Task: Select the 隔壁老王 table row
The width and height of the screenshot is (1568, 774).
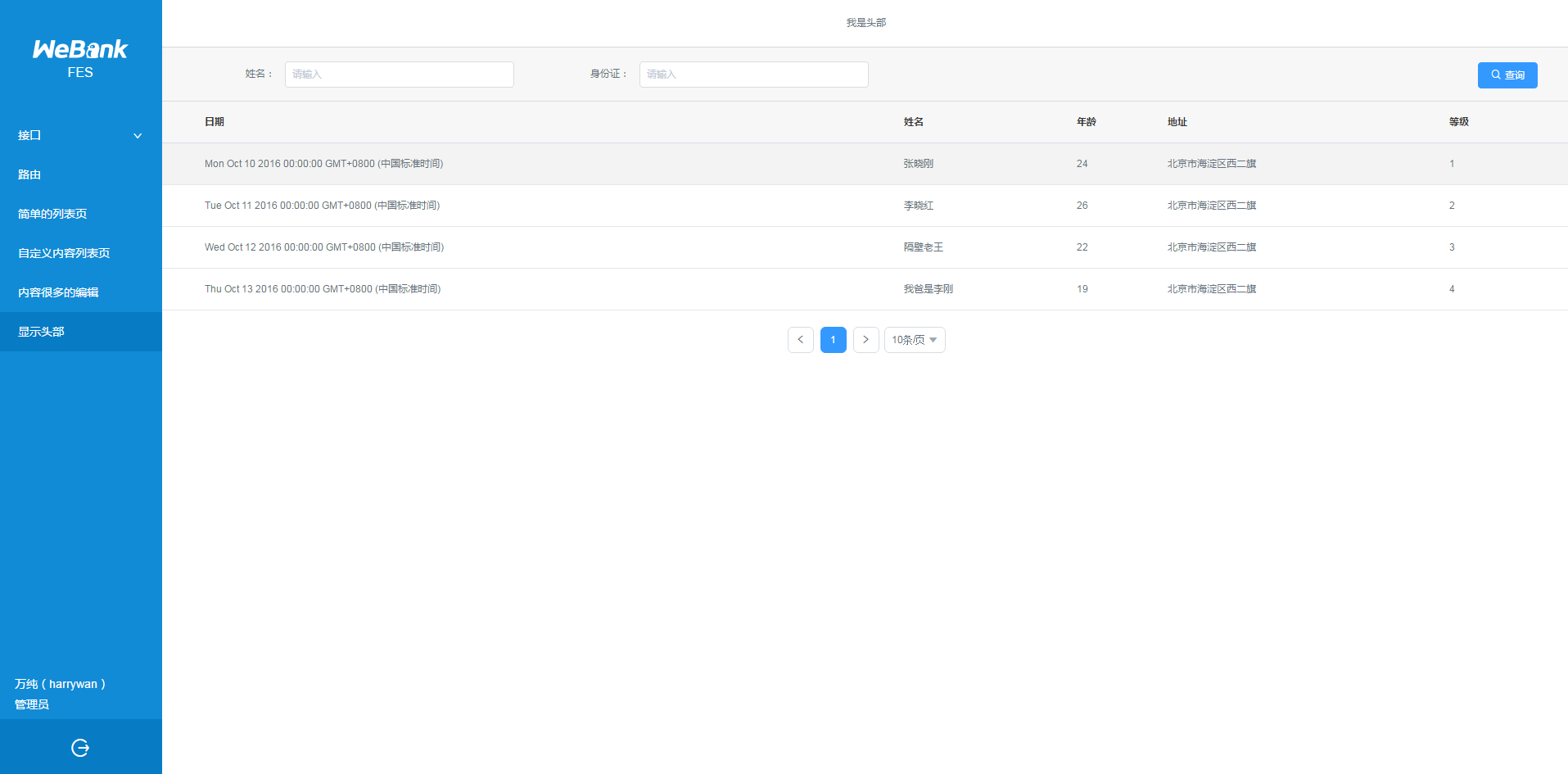Action: (x=923, y=247)
